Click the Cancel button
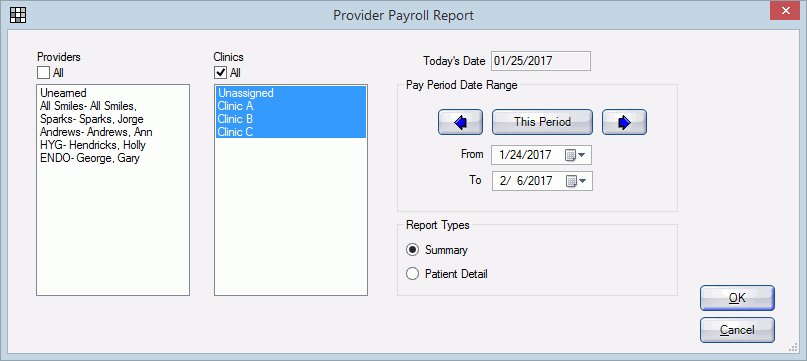The image size is (807, 361). pyautogui.click(x=737, y=330)
